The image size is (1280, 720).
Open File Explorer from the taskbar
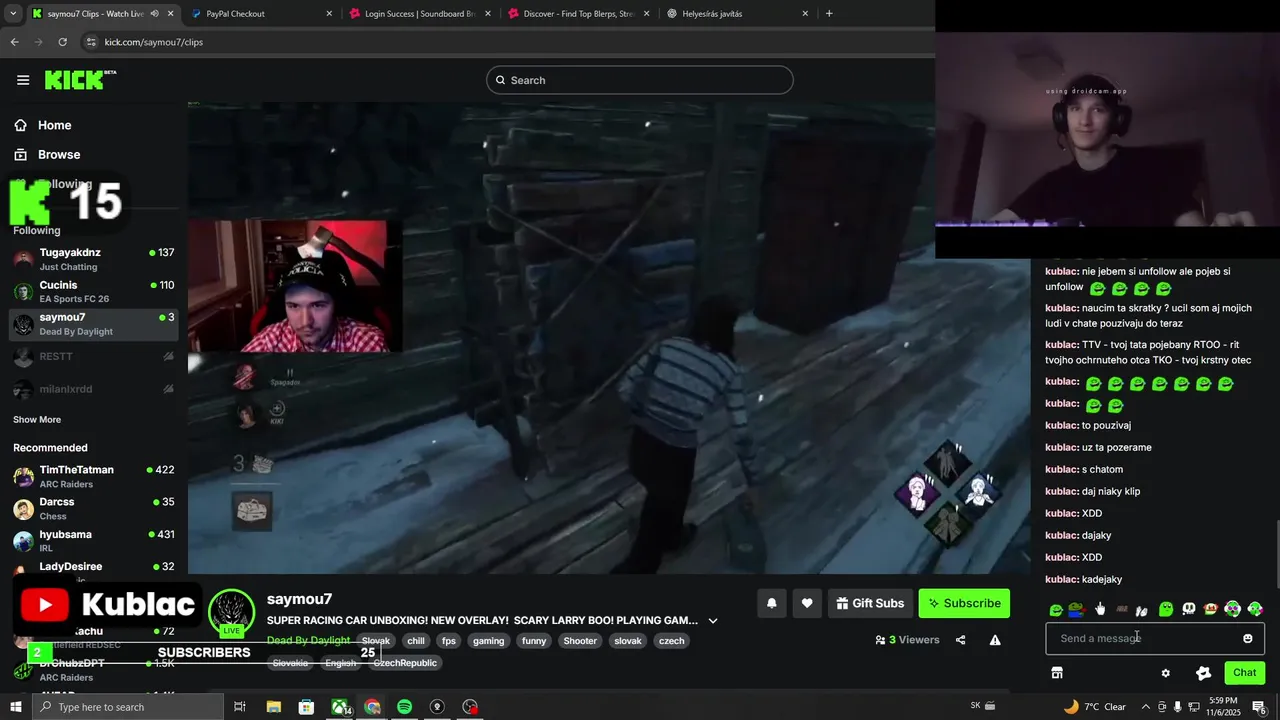point(274,707)
